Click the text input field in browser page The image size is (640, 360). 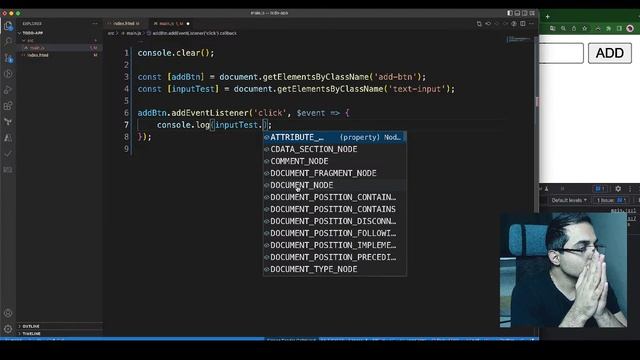click(561, 53)
